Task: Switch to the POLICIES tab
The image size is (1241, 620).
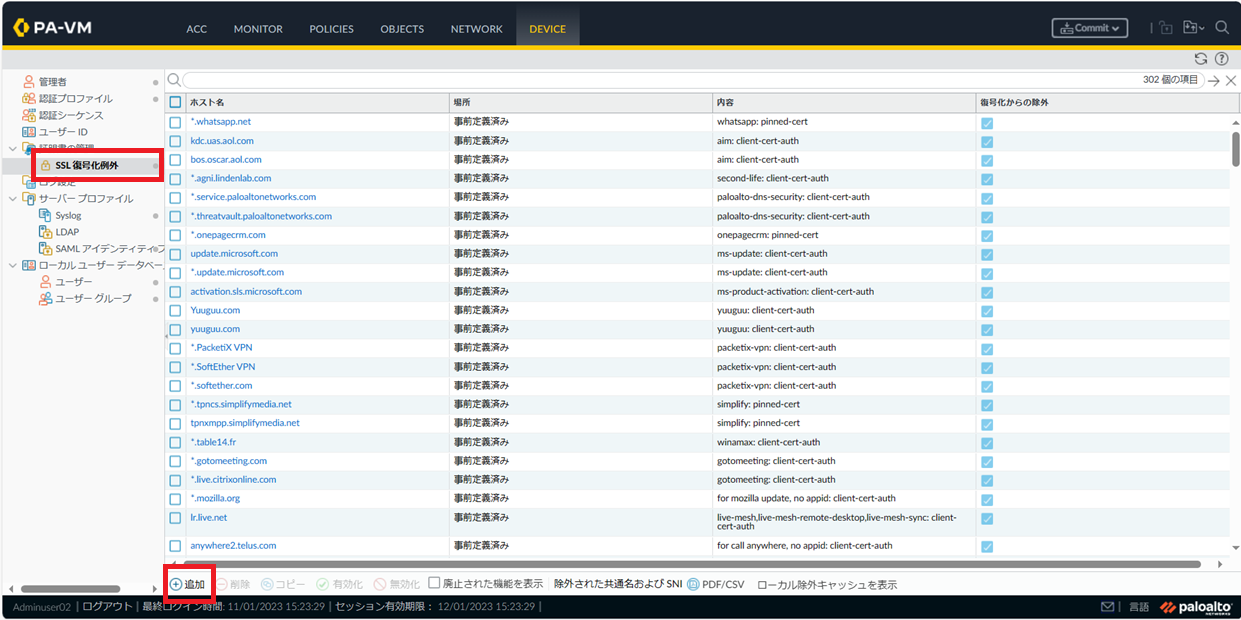Action: coord(331,29)
